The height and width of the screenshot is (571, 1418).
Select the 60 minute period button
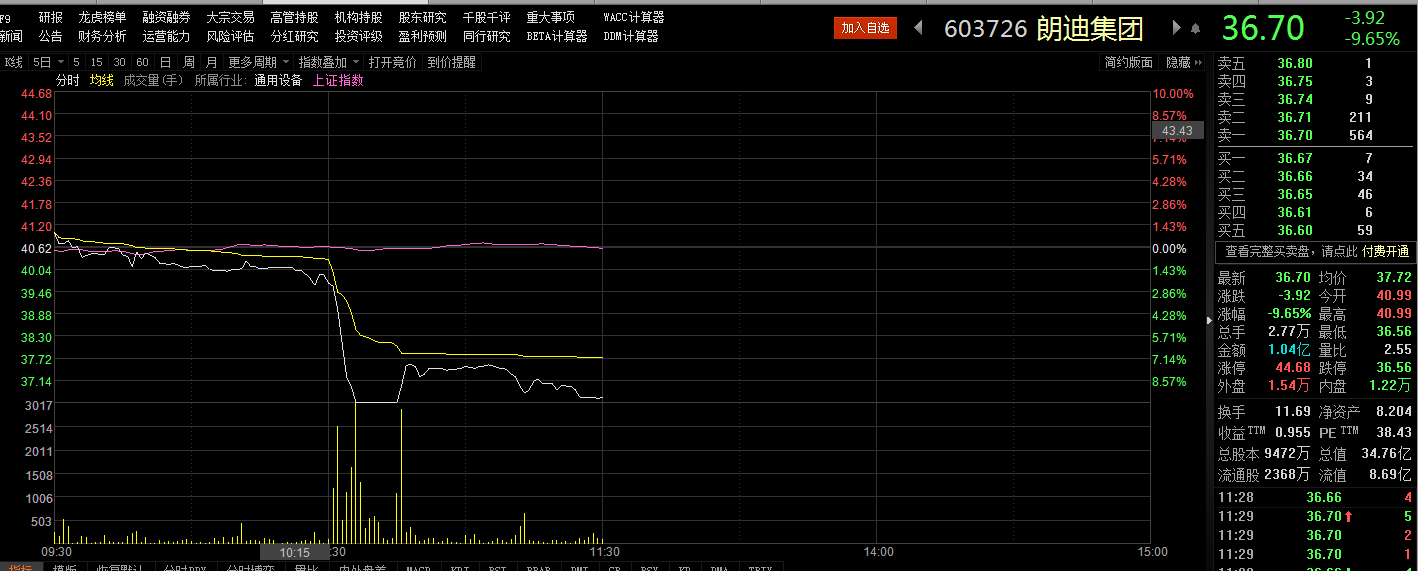pyautogui.click(x=141, y=62)
